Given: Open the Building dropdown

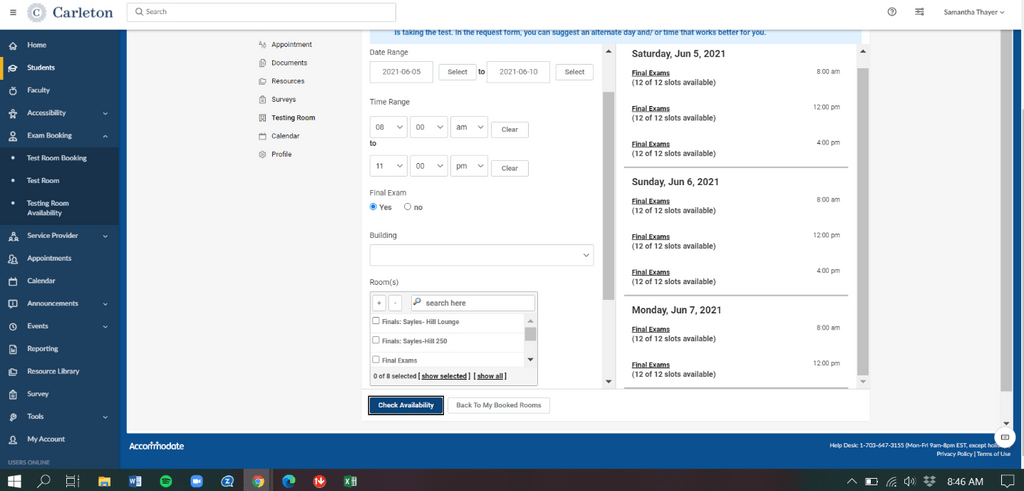Looking at the screenshot, I should point(481,255).
